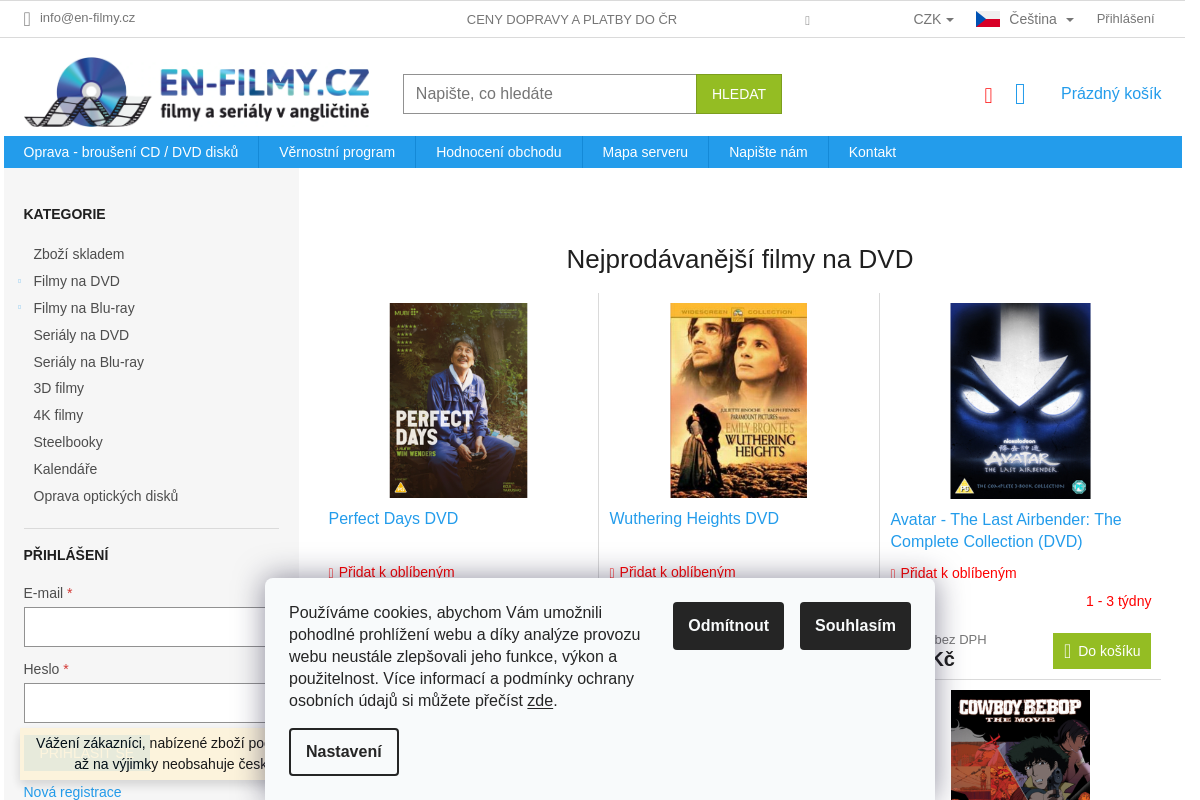Click the Nová registrace link
Viewport: 1200px width, 800px height.
[x=72, y=792]
